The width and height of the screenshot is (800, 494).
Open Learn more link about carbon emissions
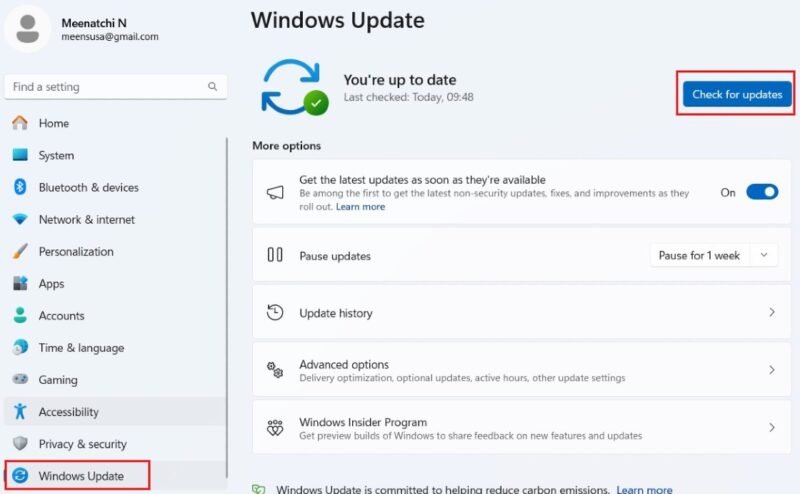tap(644, 489)
